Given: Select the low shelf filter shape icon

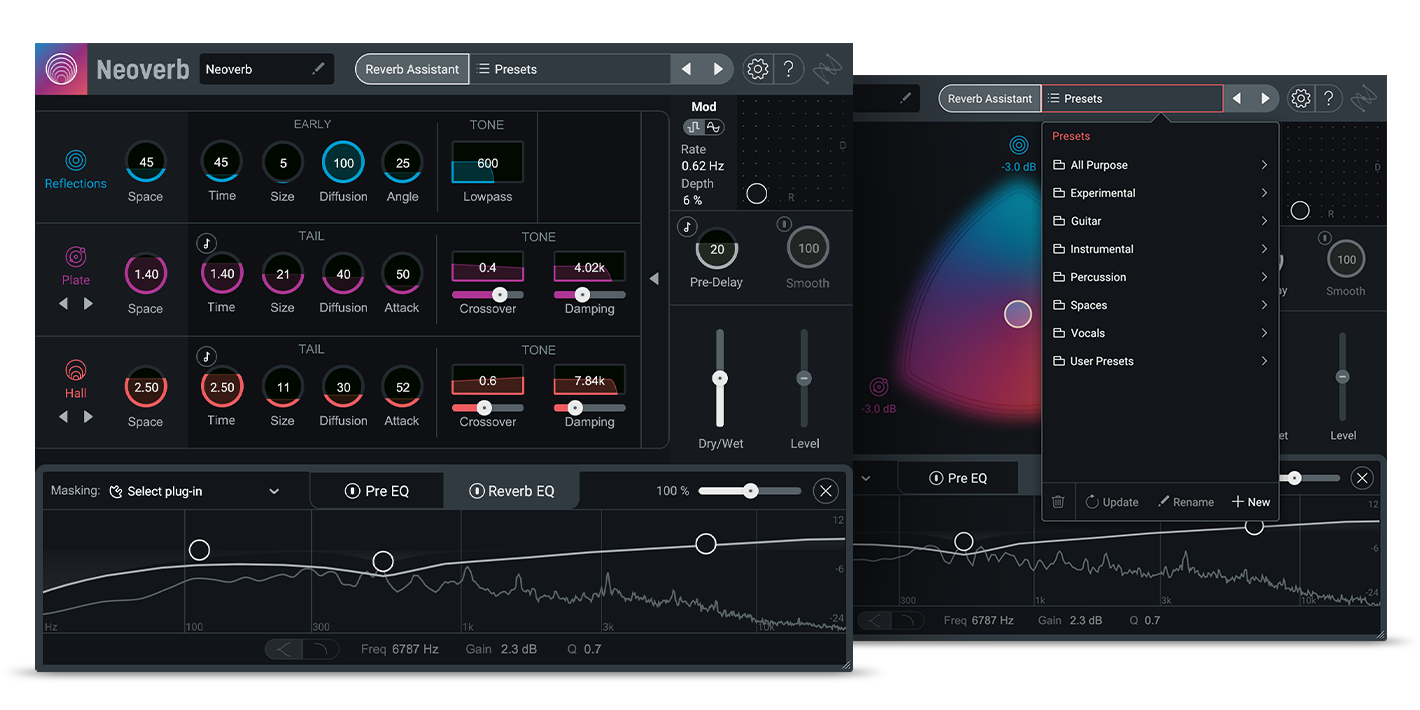Looking at the screenshot, I should (x=283, y=650).
